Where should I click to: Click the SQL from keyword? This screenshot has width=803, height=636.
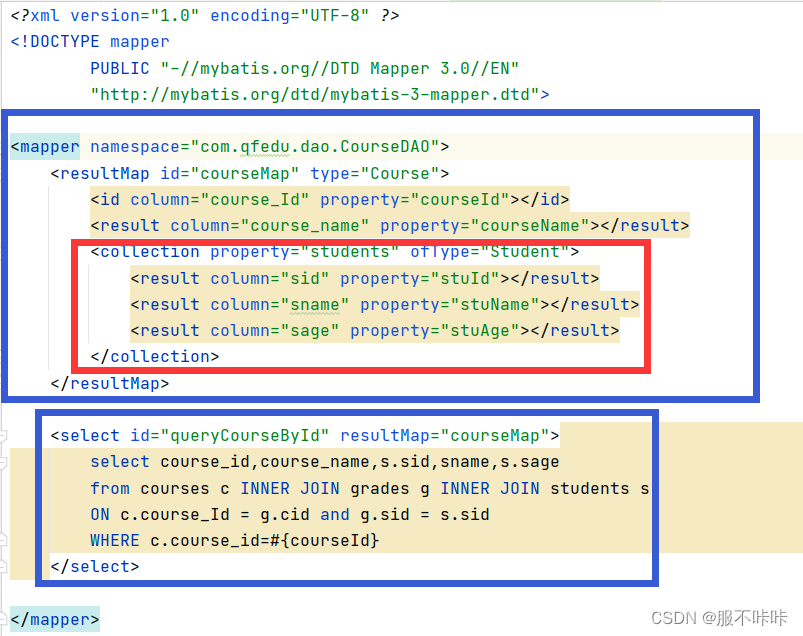tap(110, 489)
